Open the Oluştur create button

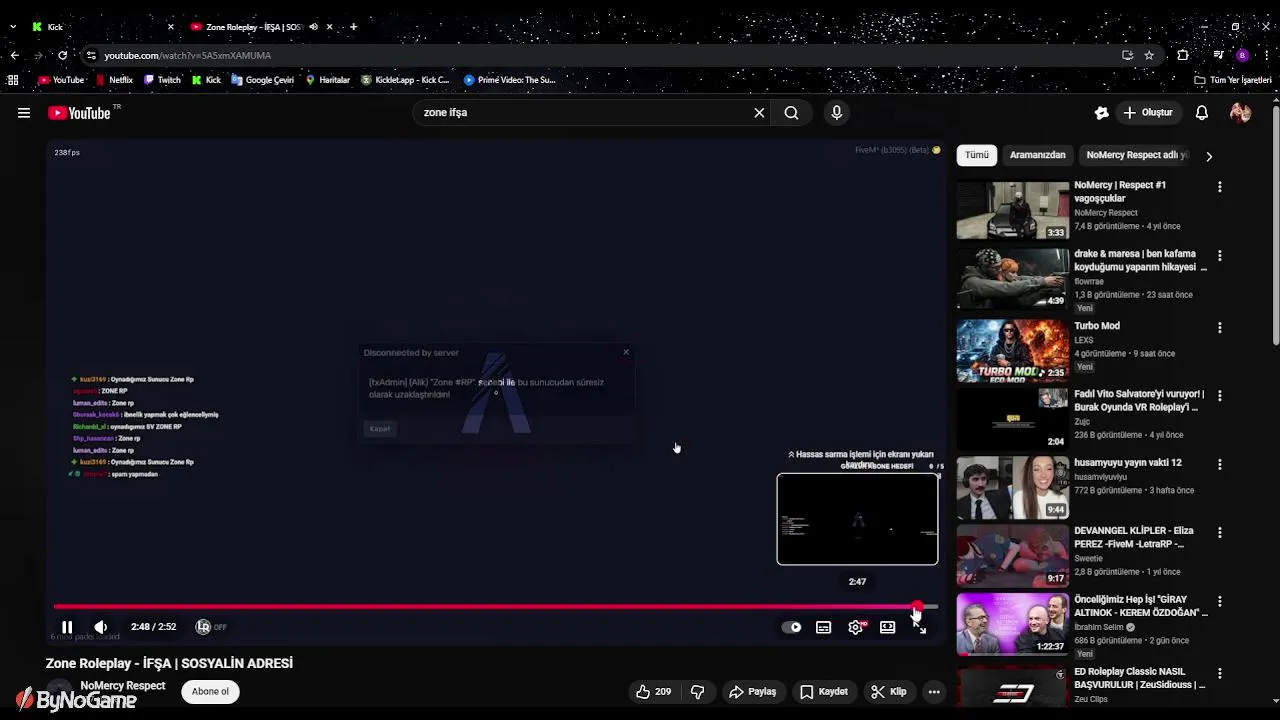point(1148,113)
